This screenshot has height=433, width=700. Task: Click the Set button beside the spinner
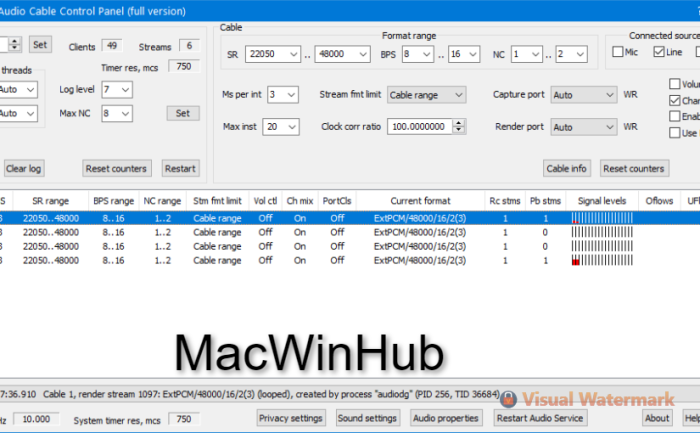[40, 44]
